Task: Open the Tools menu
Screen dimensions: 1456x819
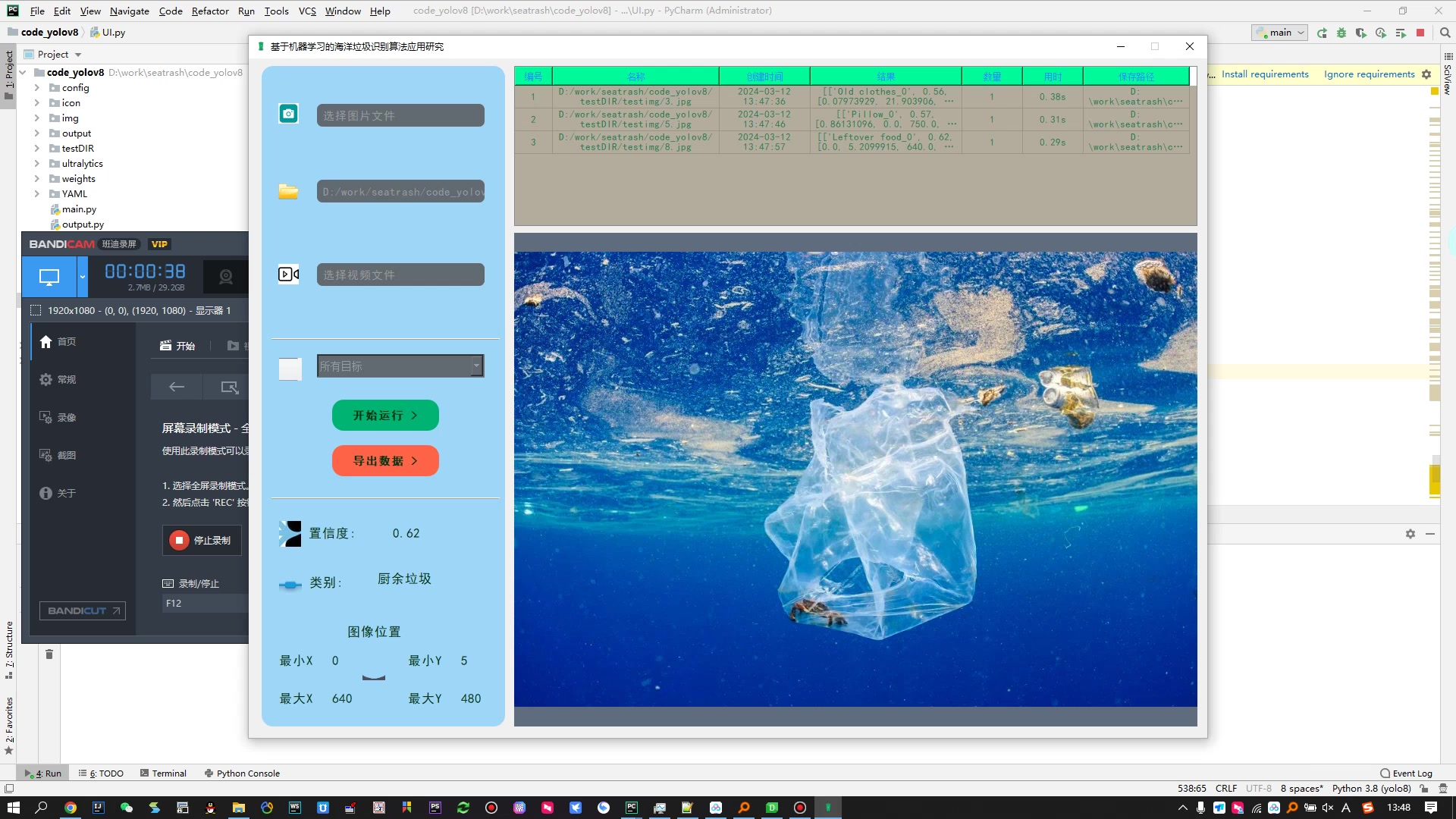Action: click(276, 11)
